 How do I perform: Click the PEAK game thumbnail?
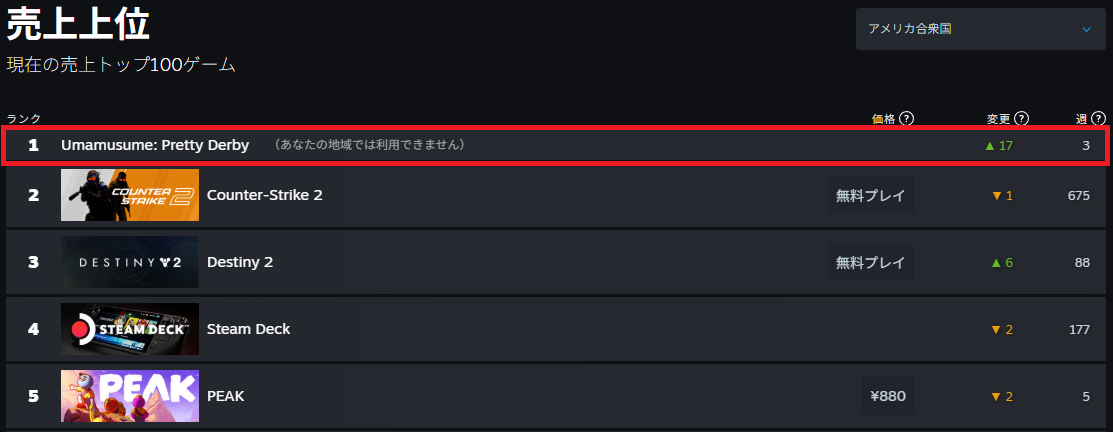[x=130, y=396]
